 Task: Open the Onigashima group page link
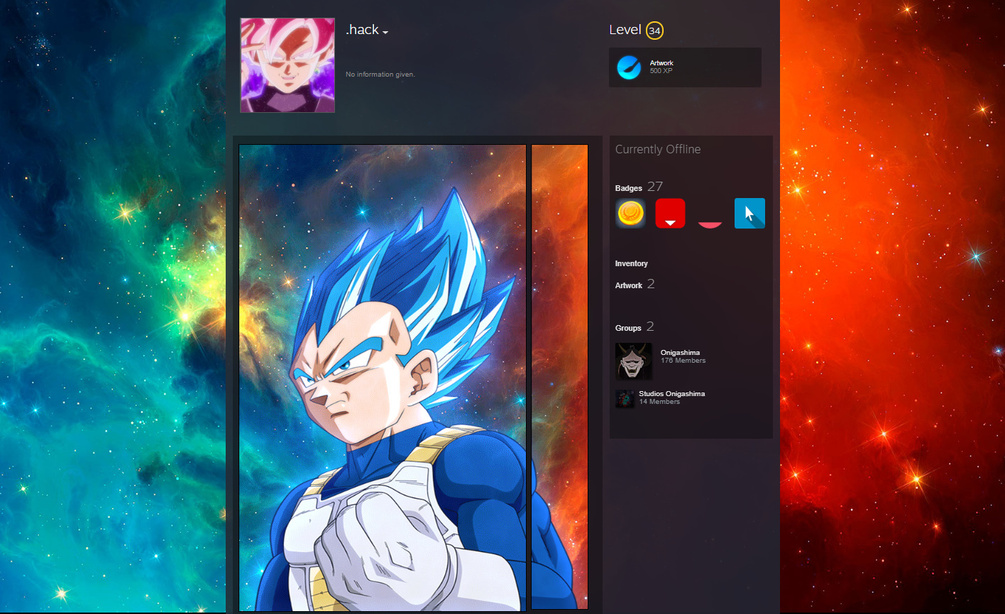(680, 353)
